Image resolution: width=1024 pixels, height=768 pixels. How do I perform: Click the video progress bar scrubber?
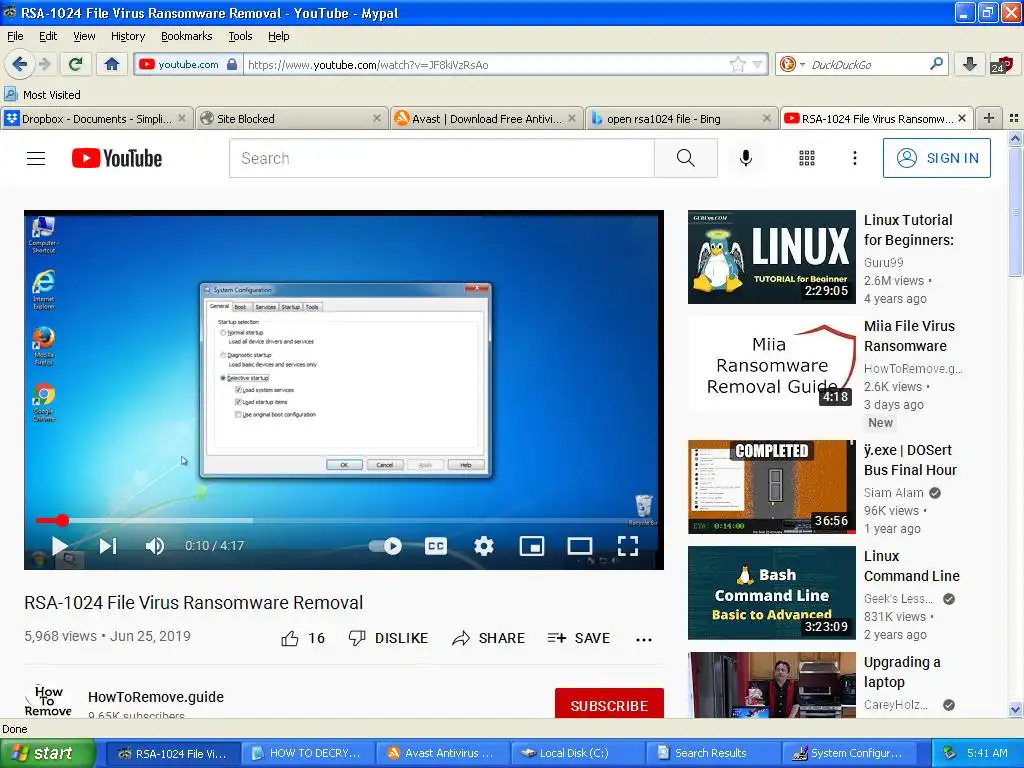point(62,520)
